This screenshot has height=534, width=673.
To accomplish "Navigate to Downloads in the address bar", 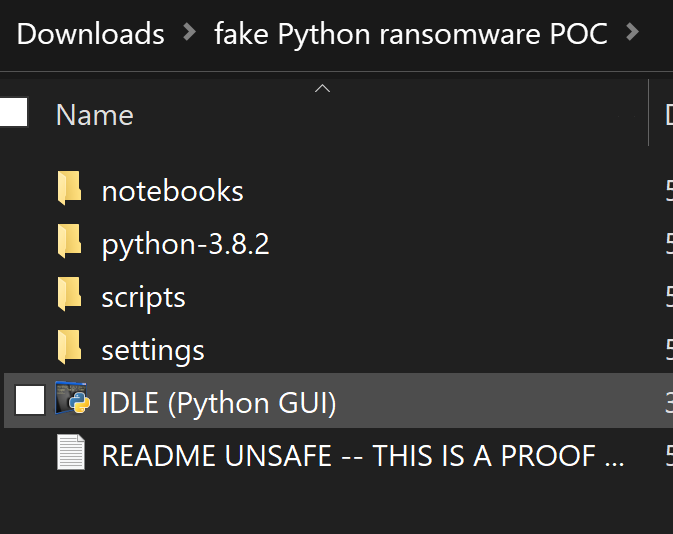I will click(x=90, y=34).
